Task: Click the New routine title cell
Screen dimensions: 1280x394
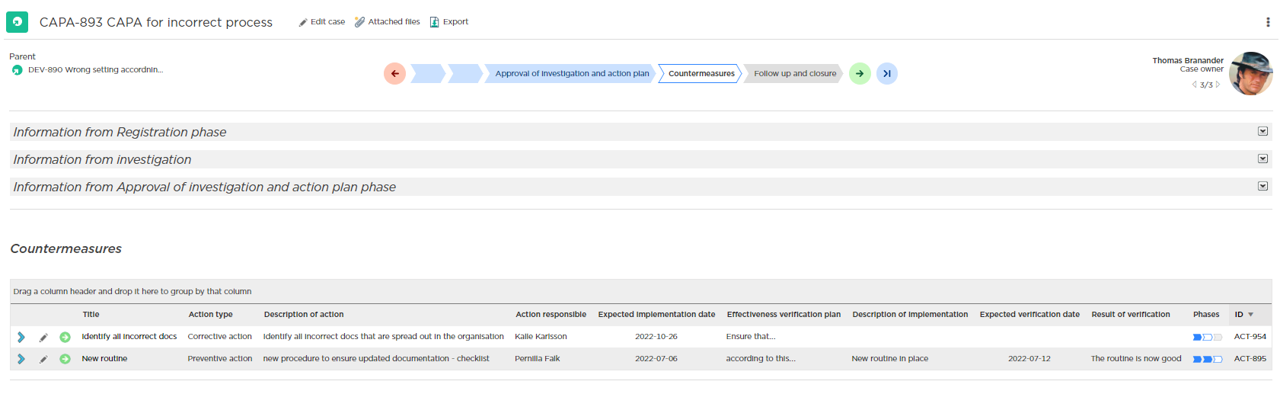Action: click(x=104, y=358)
